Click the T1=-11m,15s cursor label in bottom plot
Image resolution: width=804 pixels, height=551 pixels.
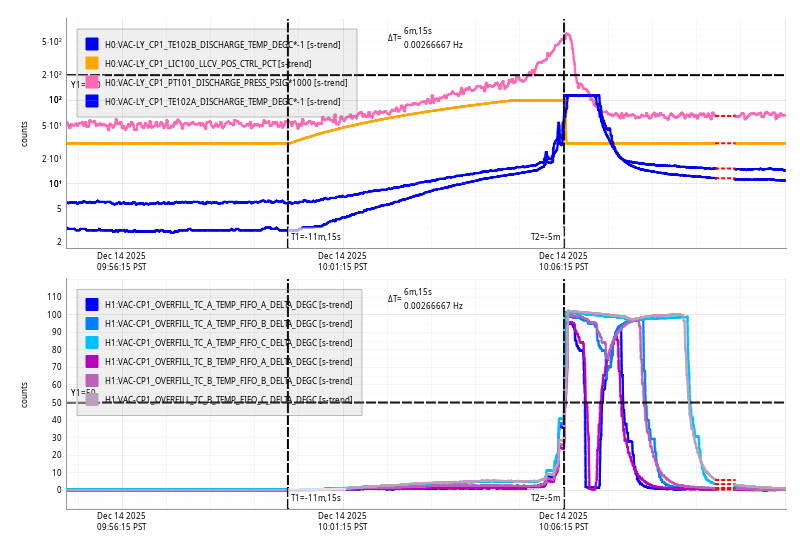315,497
